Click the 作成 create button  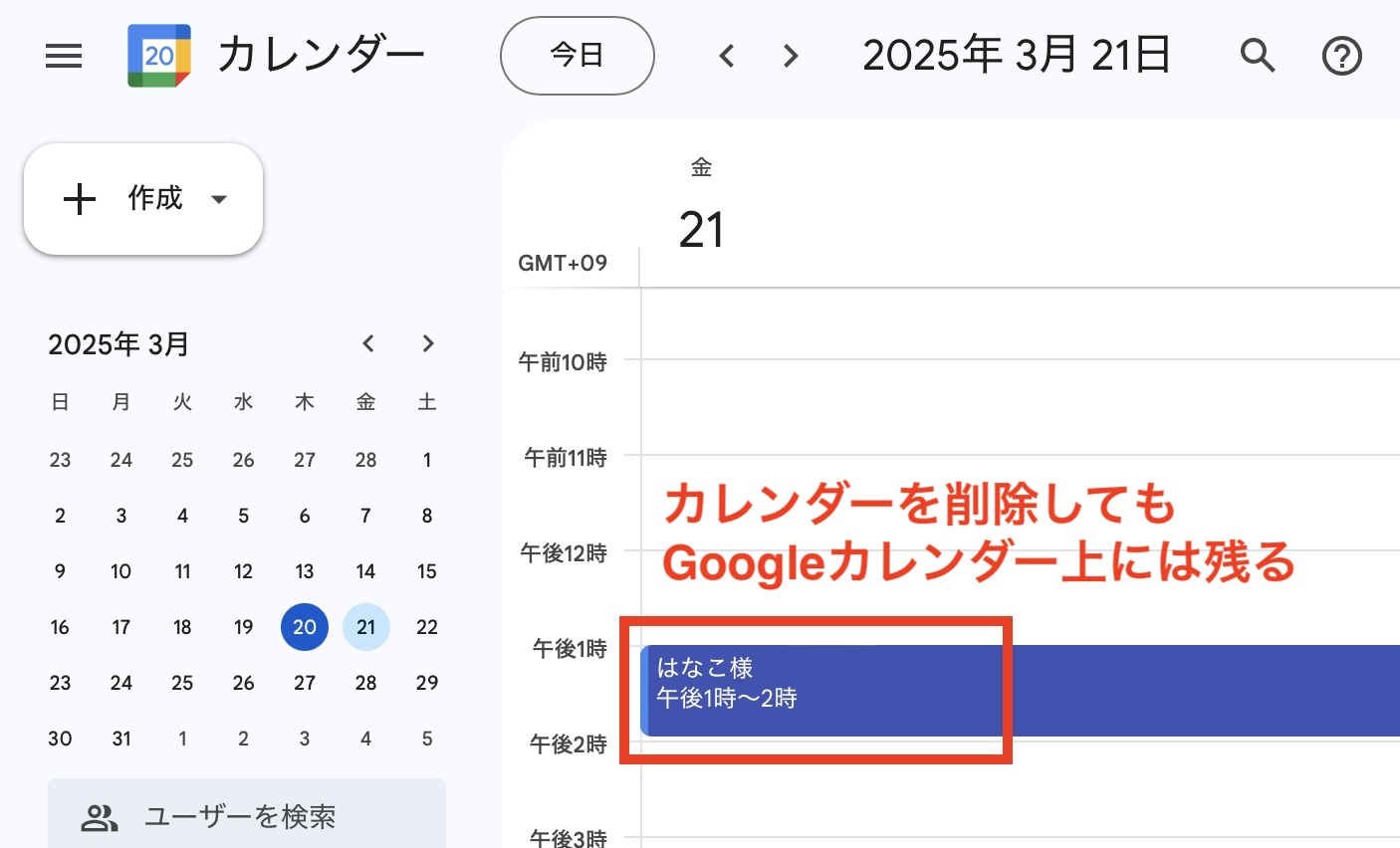(x=142, y=199)
